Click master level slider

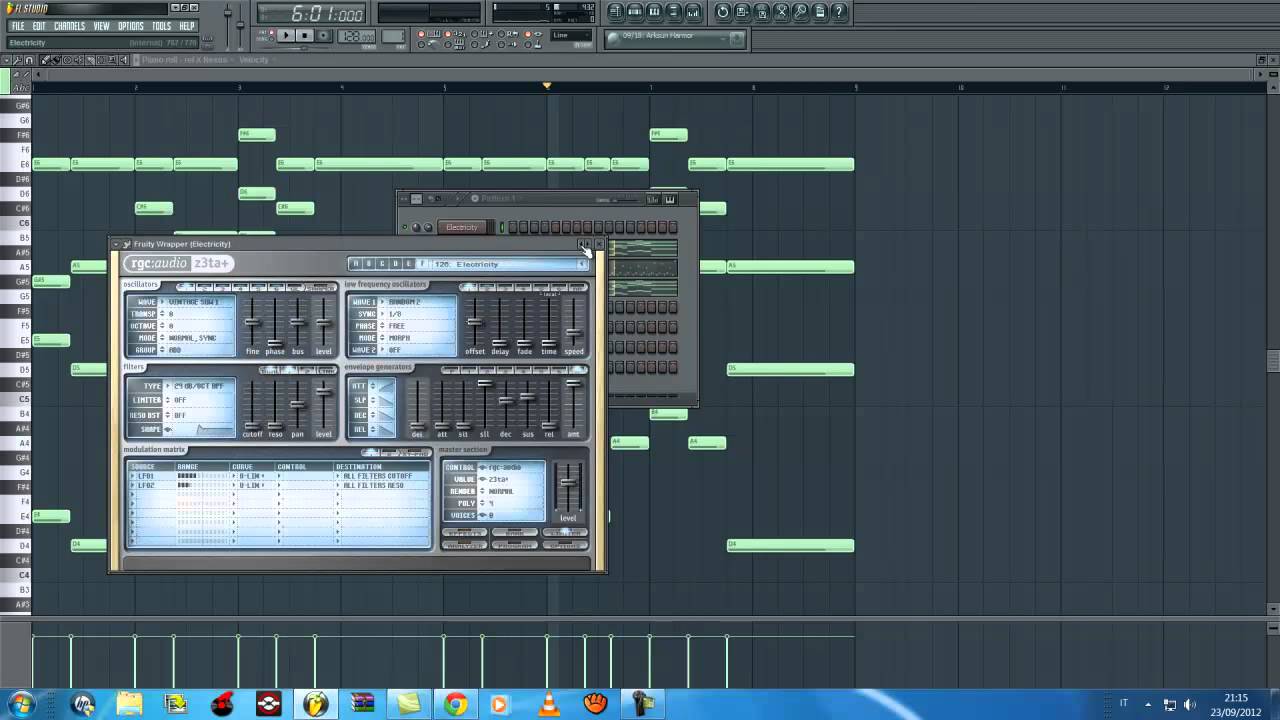[x=568, y=482]
